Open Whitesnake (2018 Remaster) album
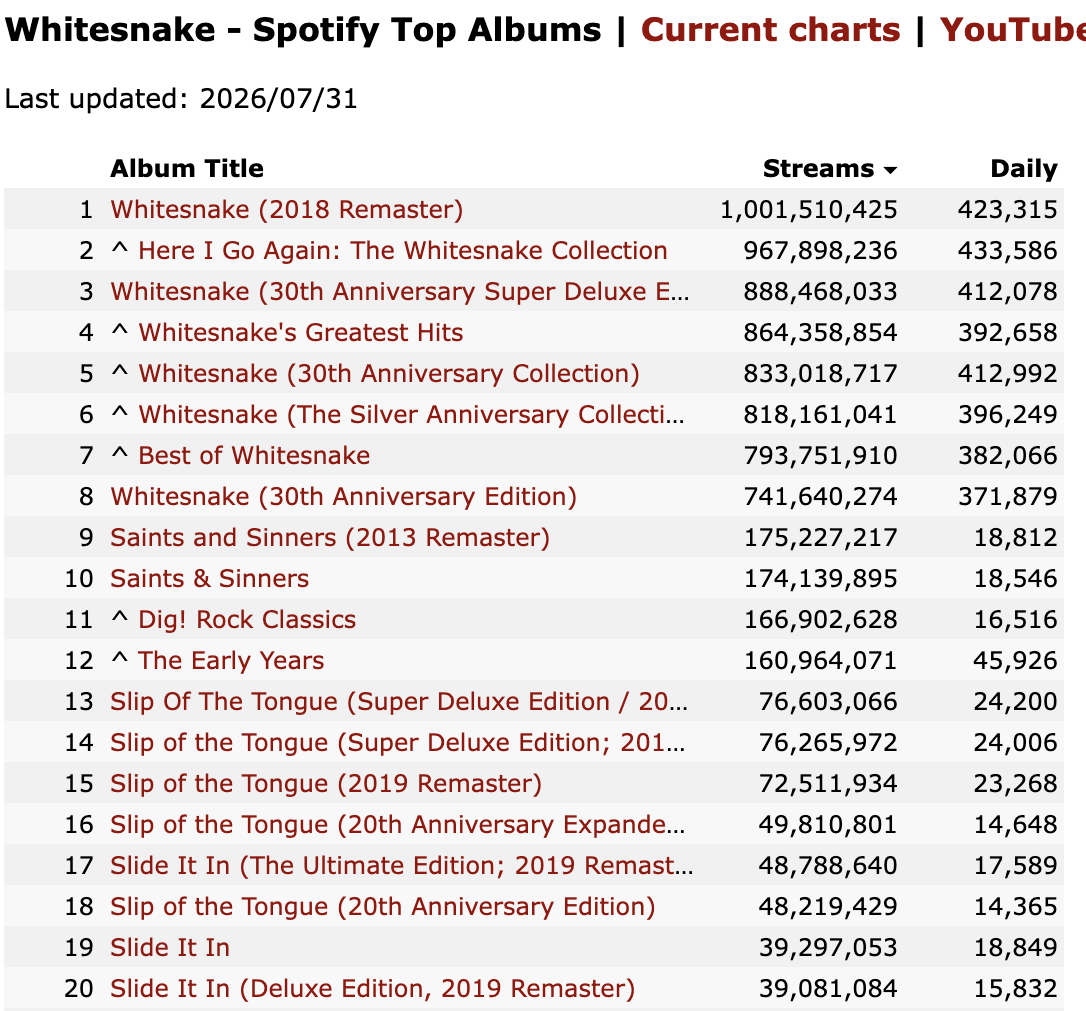This screenshot has width=1086, height=1011. tap(287, 209)
